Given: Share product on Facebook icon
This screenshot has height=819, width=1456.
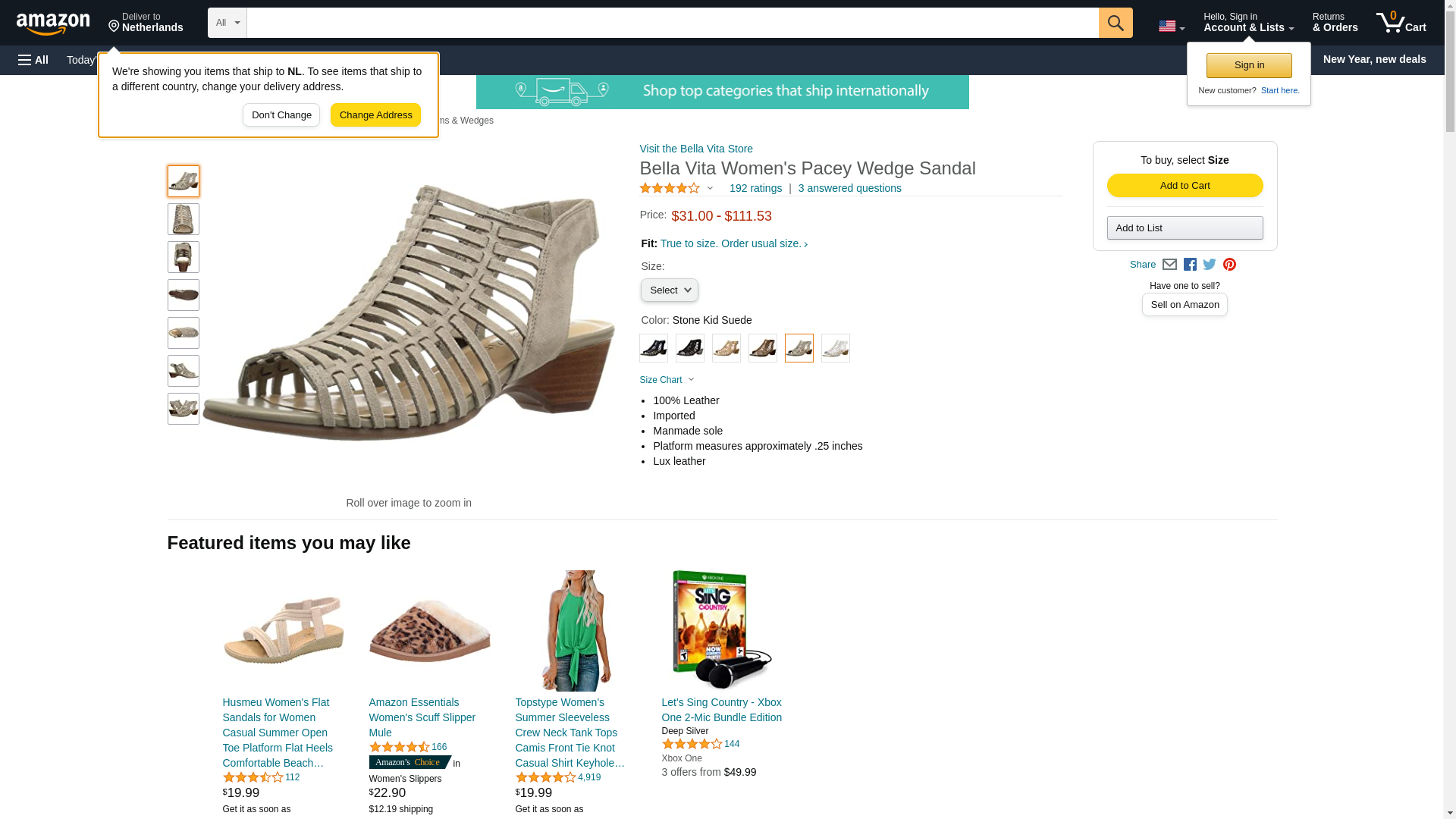Looking at the screenshot, I should click(x=1190, y=265).
